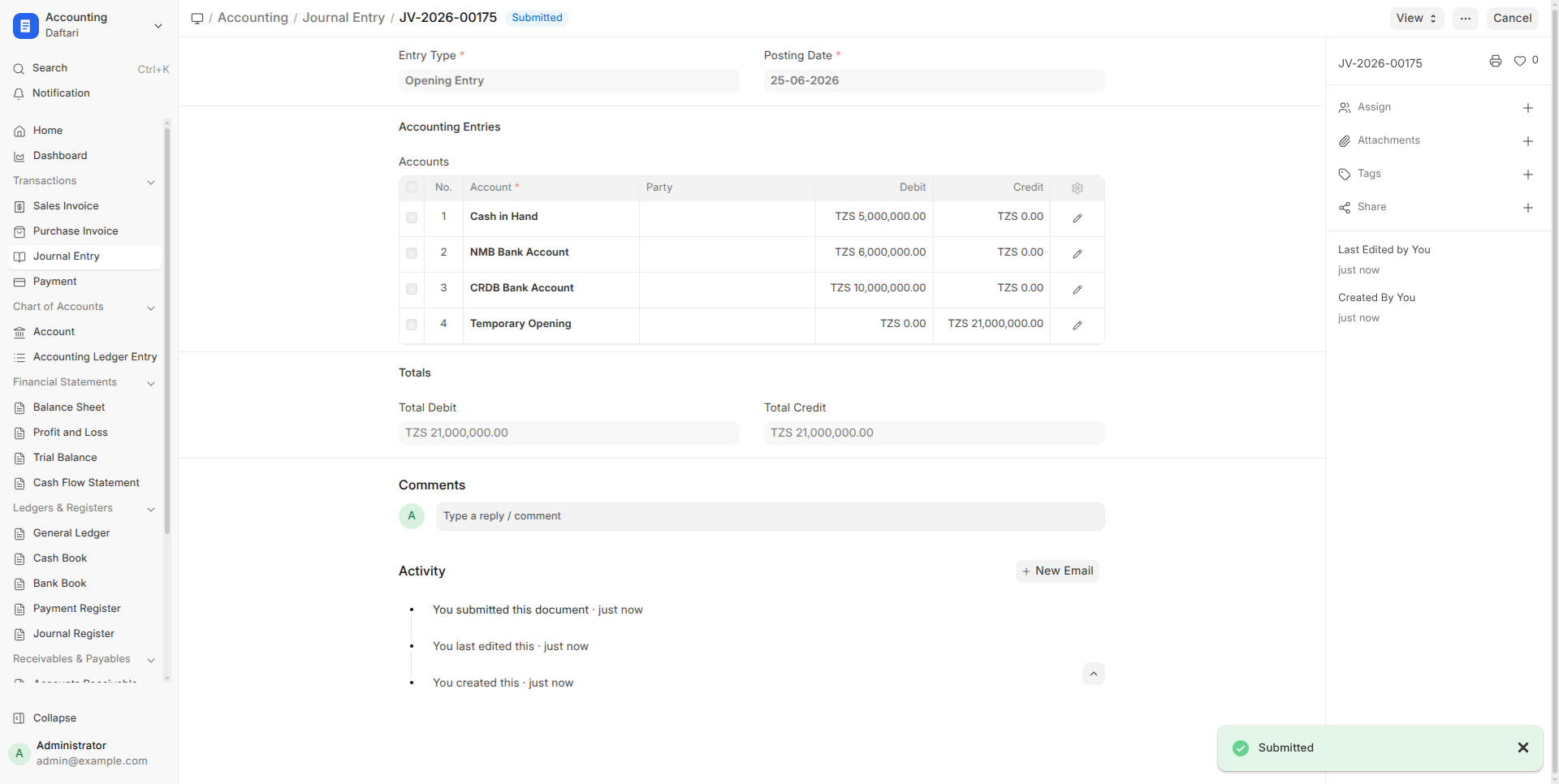Tick the checkbox for the NMB Bank Account row

click(412, 253)
